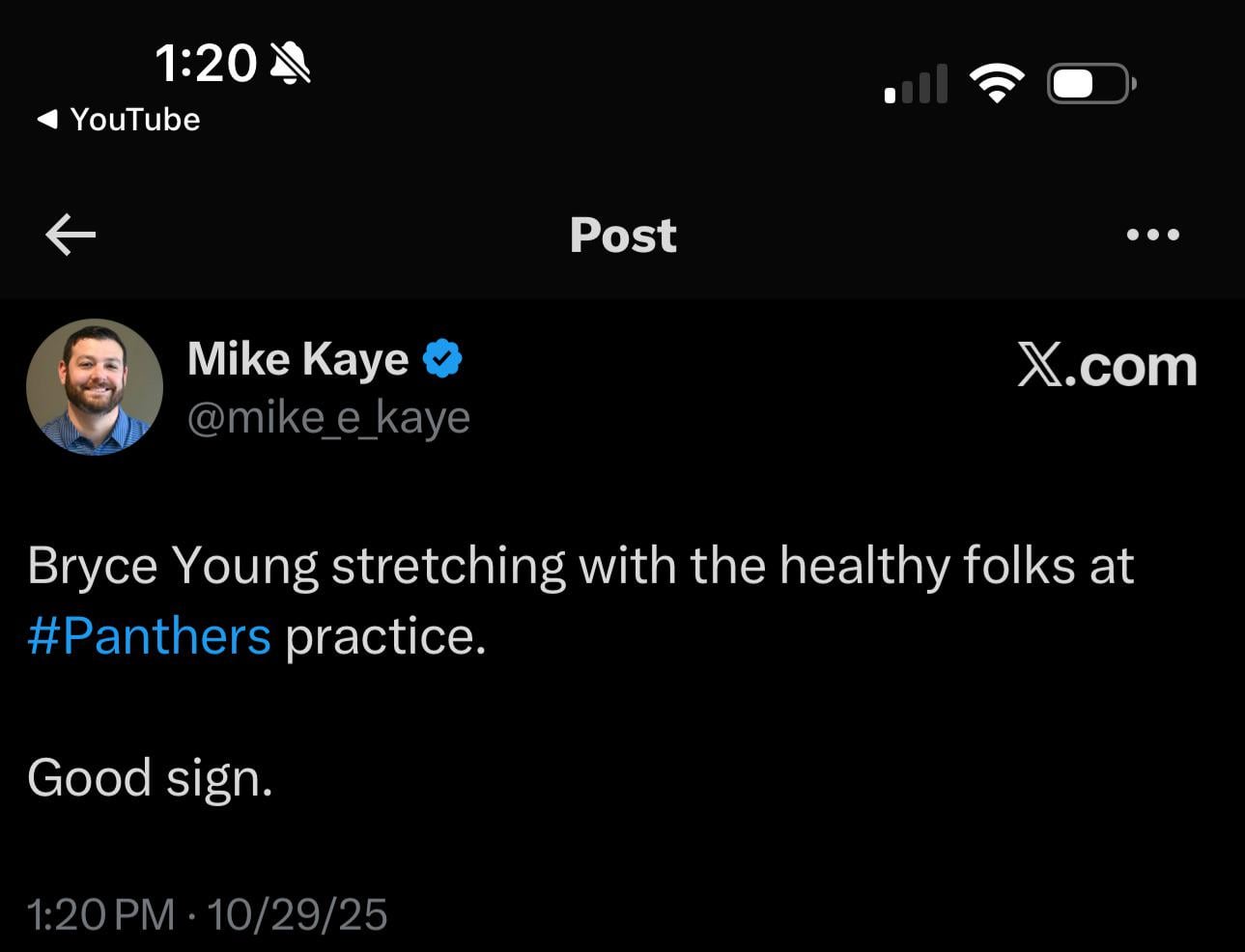Tap the phrase Good sign
The height and width of the screenshot is (952, 1245).
click(149, 776)
